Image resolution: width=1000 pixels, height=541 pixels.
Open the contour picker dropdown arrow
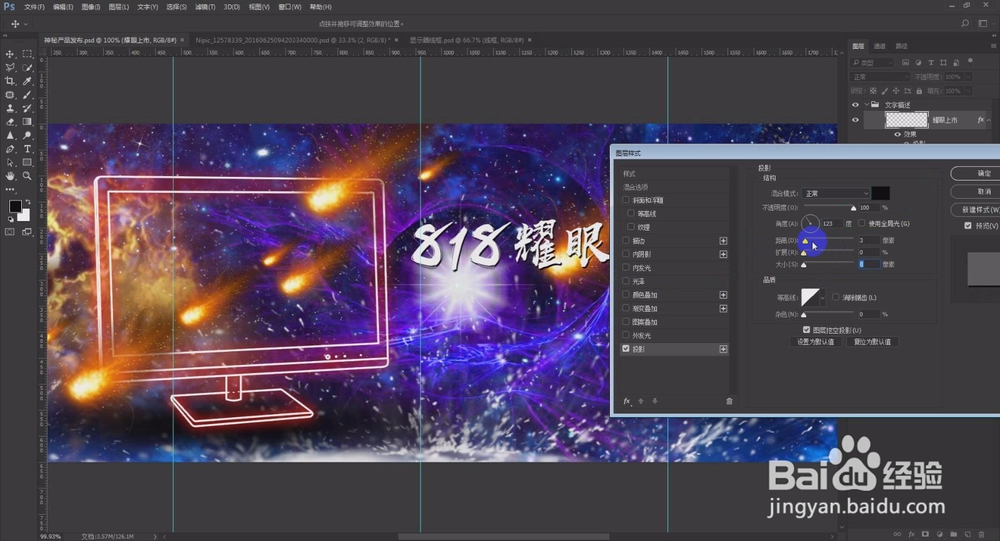click(x=823, y=297)
